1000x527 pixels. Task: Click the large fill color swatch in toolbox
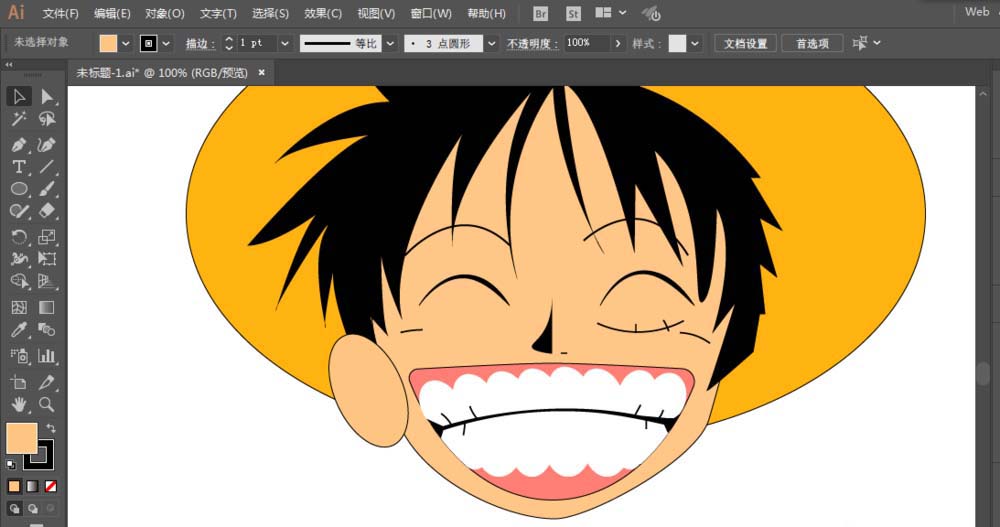[x=22, y=438]
